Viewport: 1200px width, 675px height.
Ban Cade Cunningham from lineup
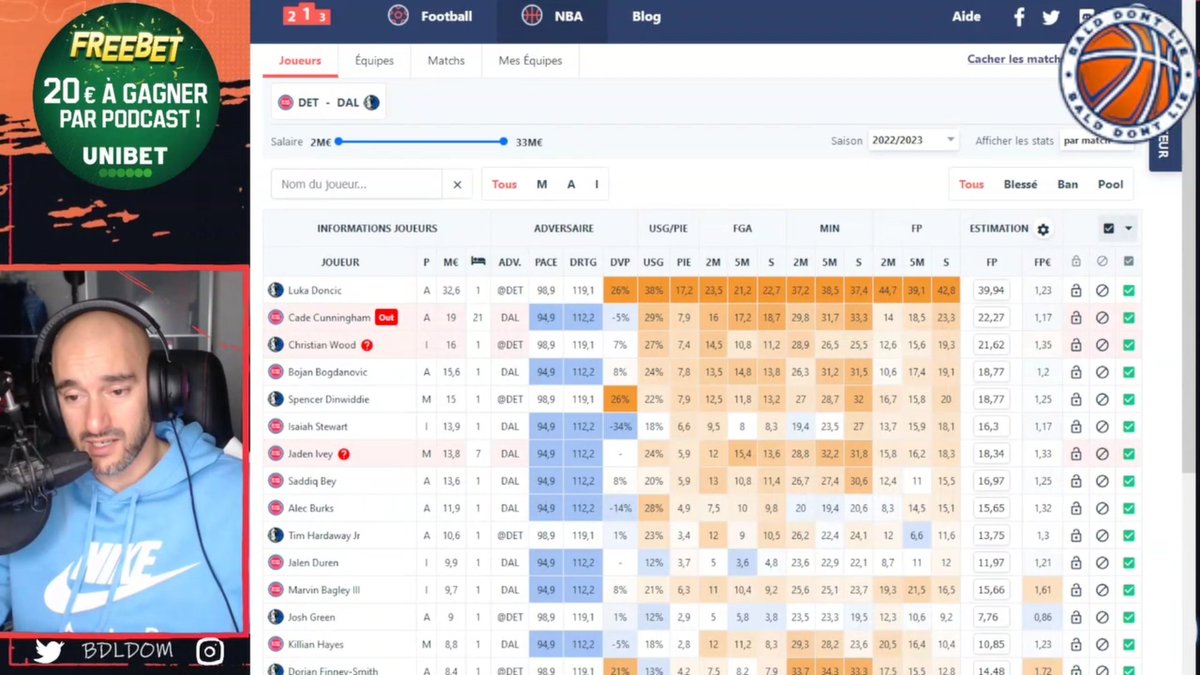1102,318
